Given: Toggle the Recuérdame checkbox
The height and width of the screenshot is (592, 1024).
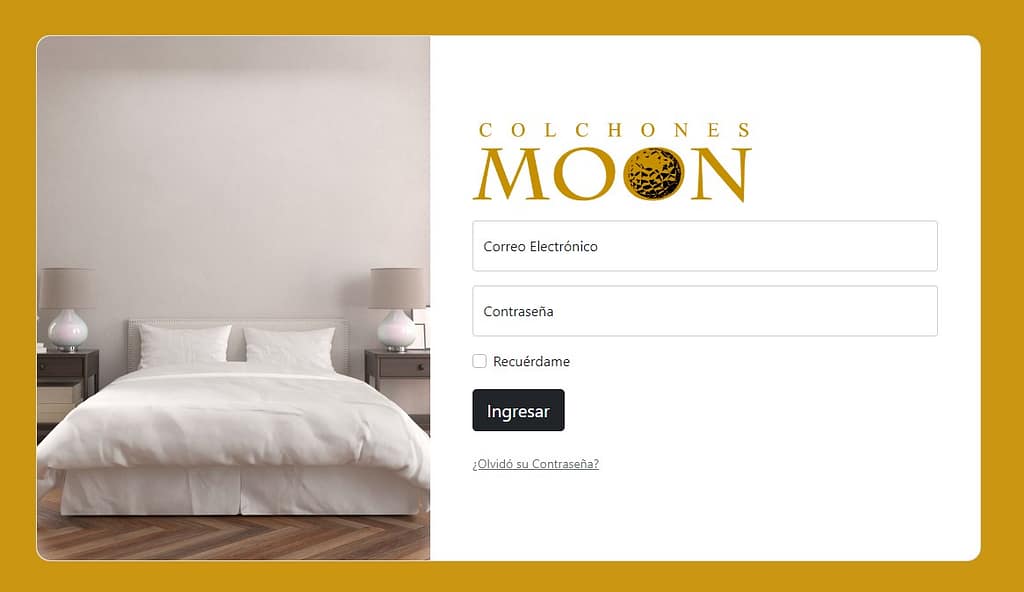Looking at the screenshot, I should click(479, 361).
